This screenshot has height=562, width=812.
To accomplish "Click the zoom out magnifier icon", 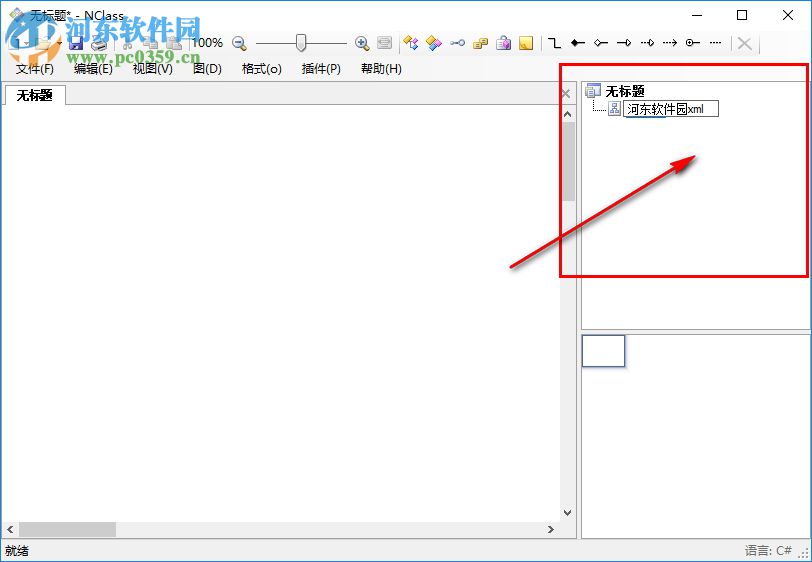I will point(239,44).
